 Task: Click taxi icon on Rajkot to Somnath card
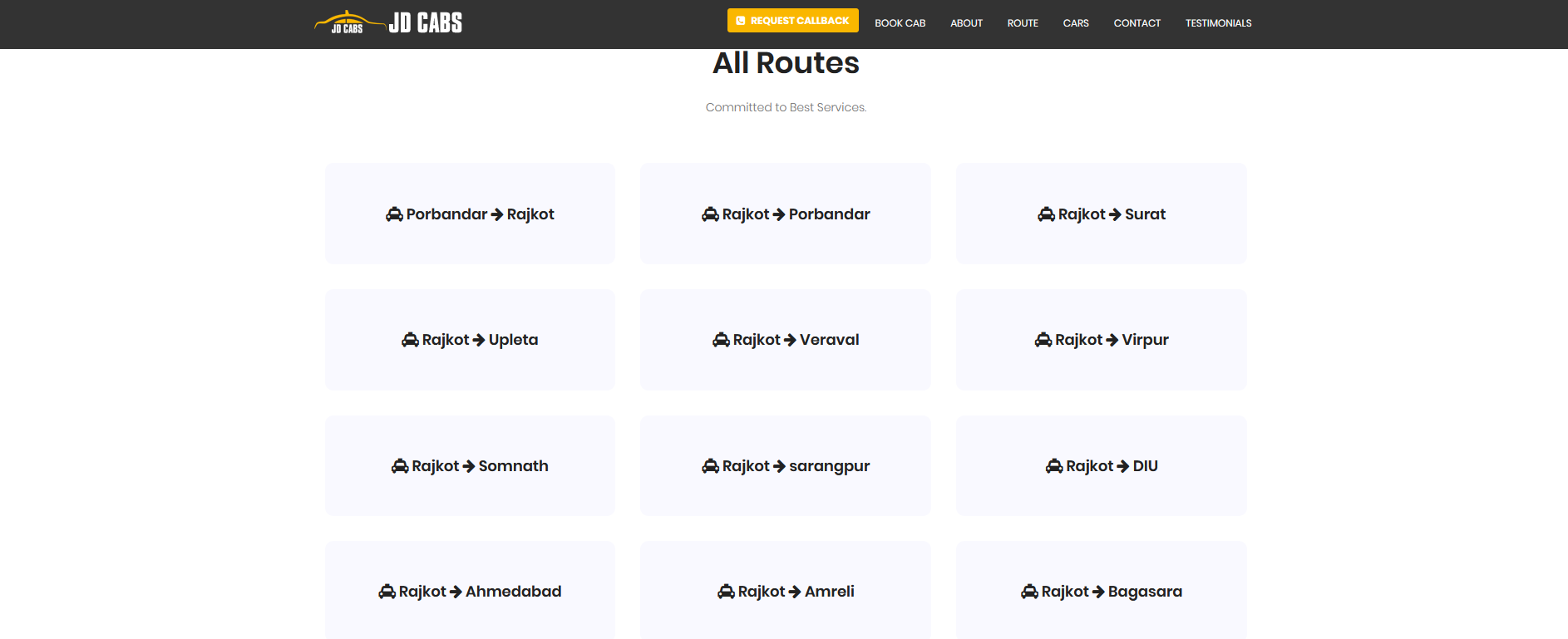(400, 466)
